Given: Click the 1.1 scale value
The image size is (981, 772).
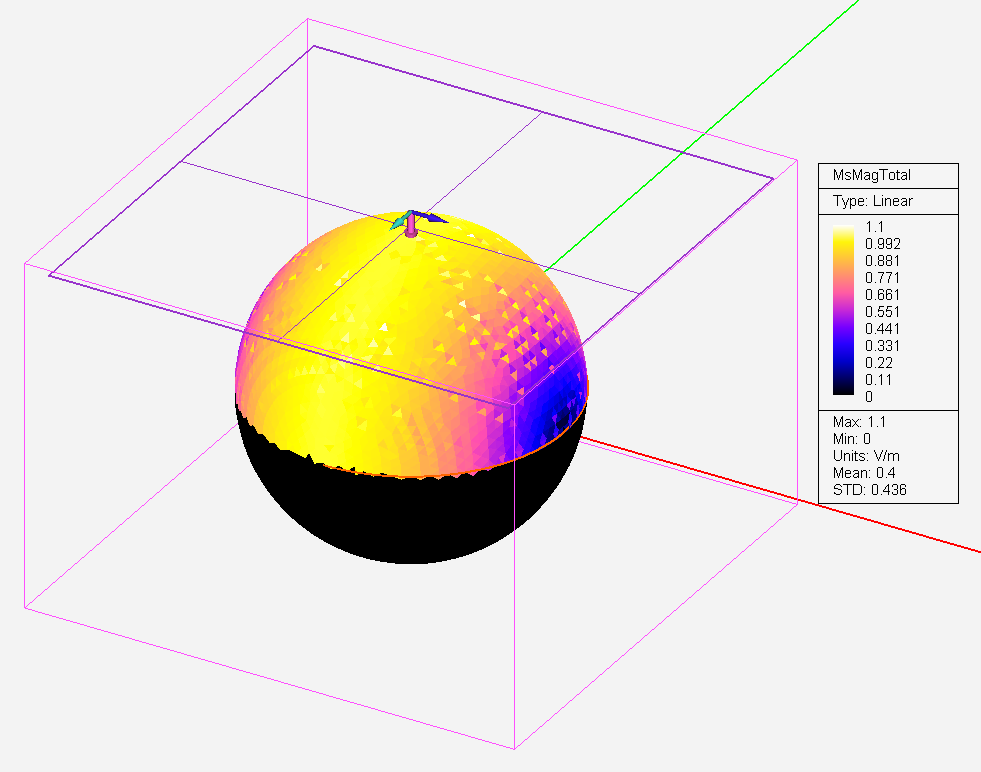Looking at the screenshot, I should 874,226.
